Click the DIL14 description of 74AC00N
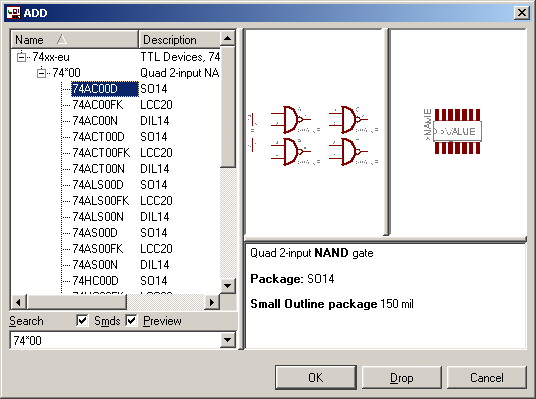This screenshot has height=399, width=536. [x=155, y=121]
